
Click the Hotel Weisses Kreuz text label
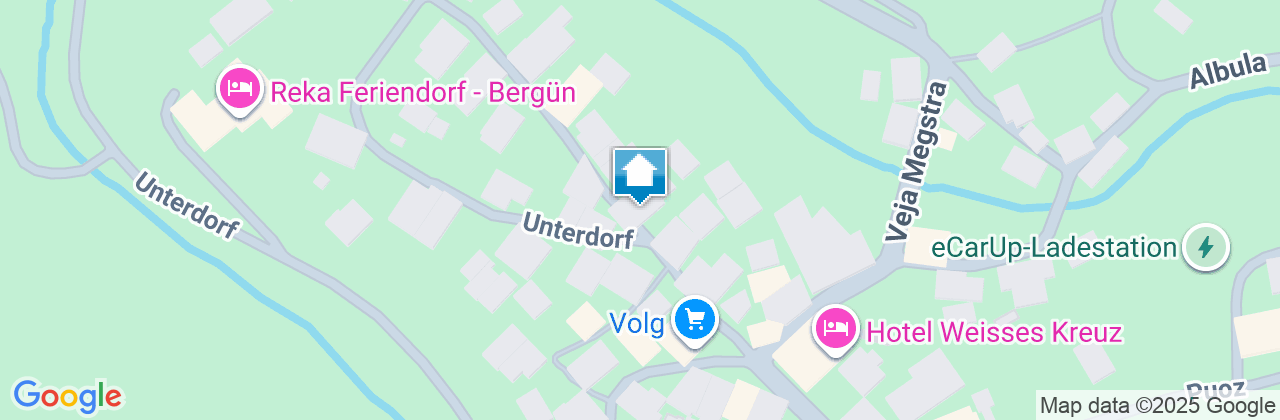pos(993,332)
